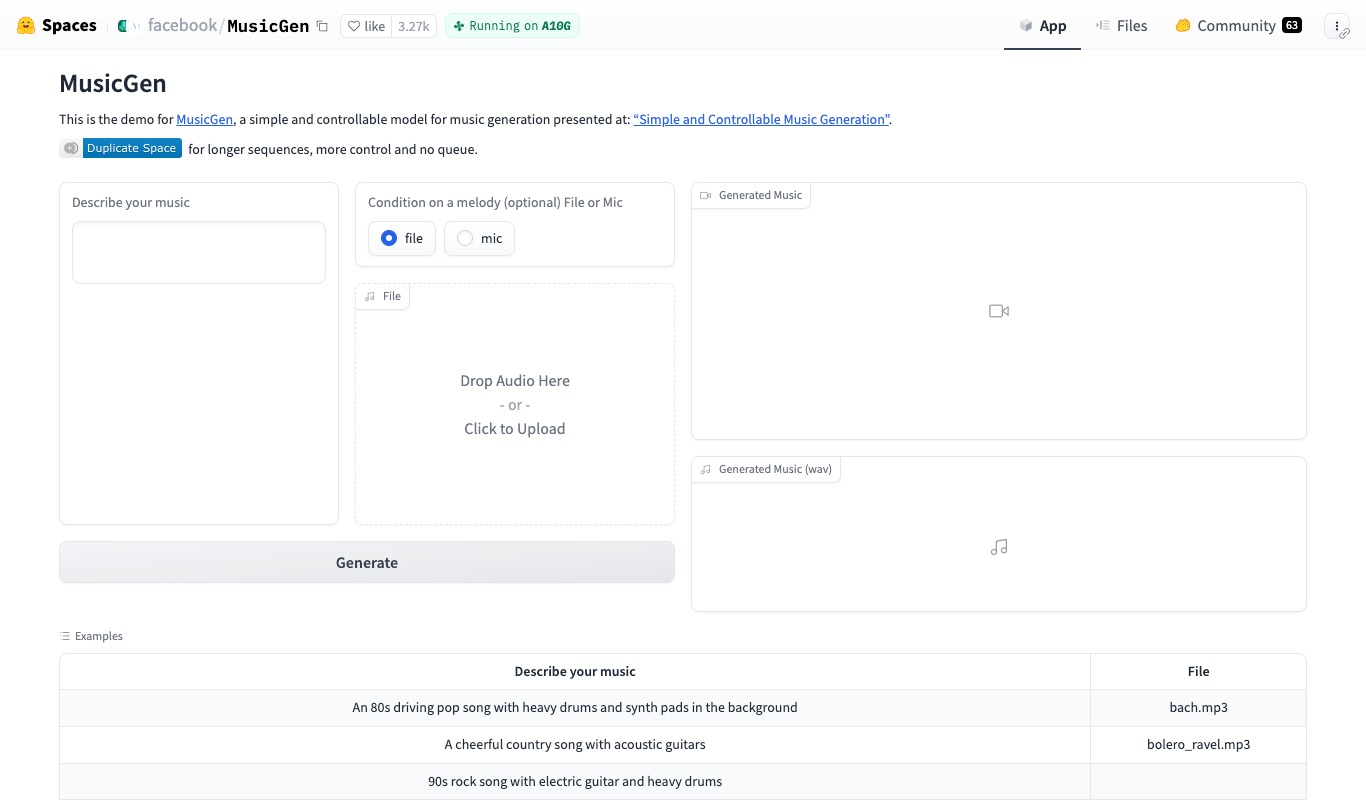Click the Hugging Face Spaces logo
The width and height of the screenshot is (1366, 800).
coord(27,26)
